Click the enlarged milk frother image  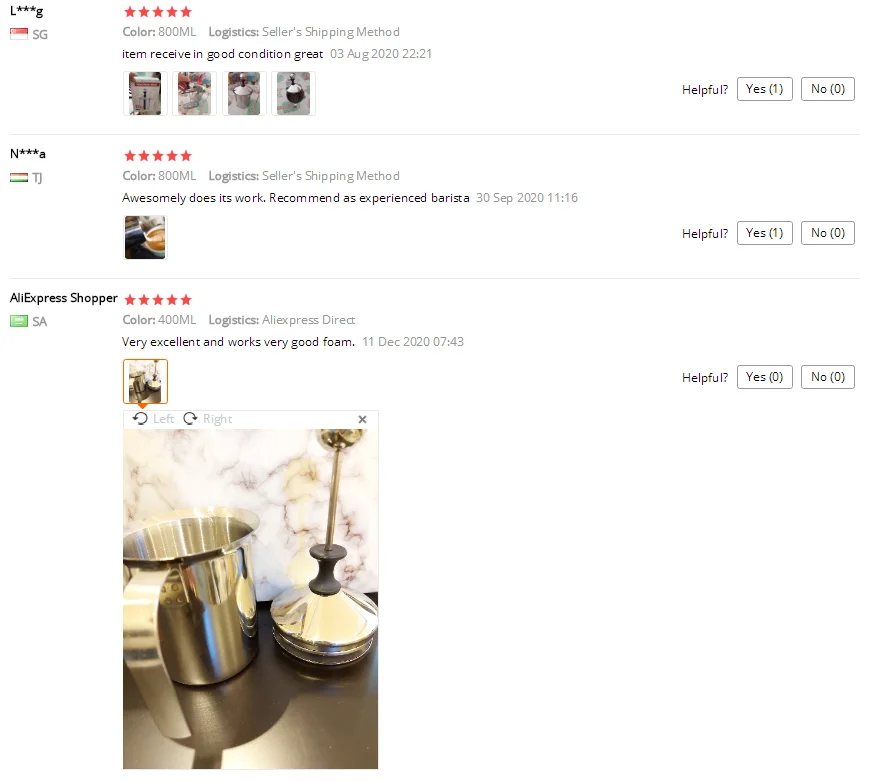(251, 599)
